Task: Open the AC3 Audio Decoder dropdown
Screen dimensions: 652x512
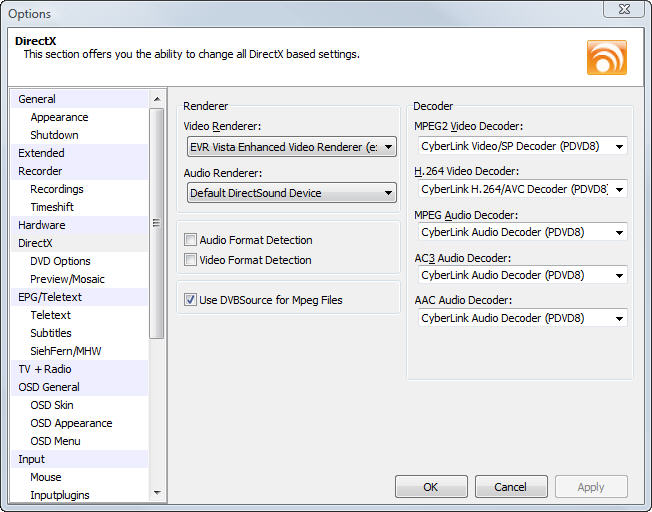Action: [x=522, y=275]
